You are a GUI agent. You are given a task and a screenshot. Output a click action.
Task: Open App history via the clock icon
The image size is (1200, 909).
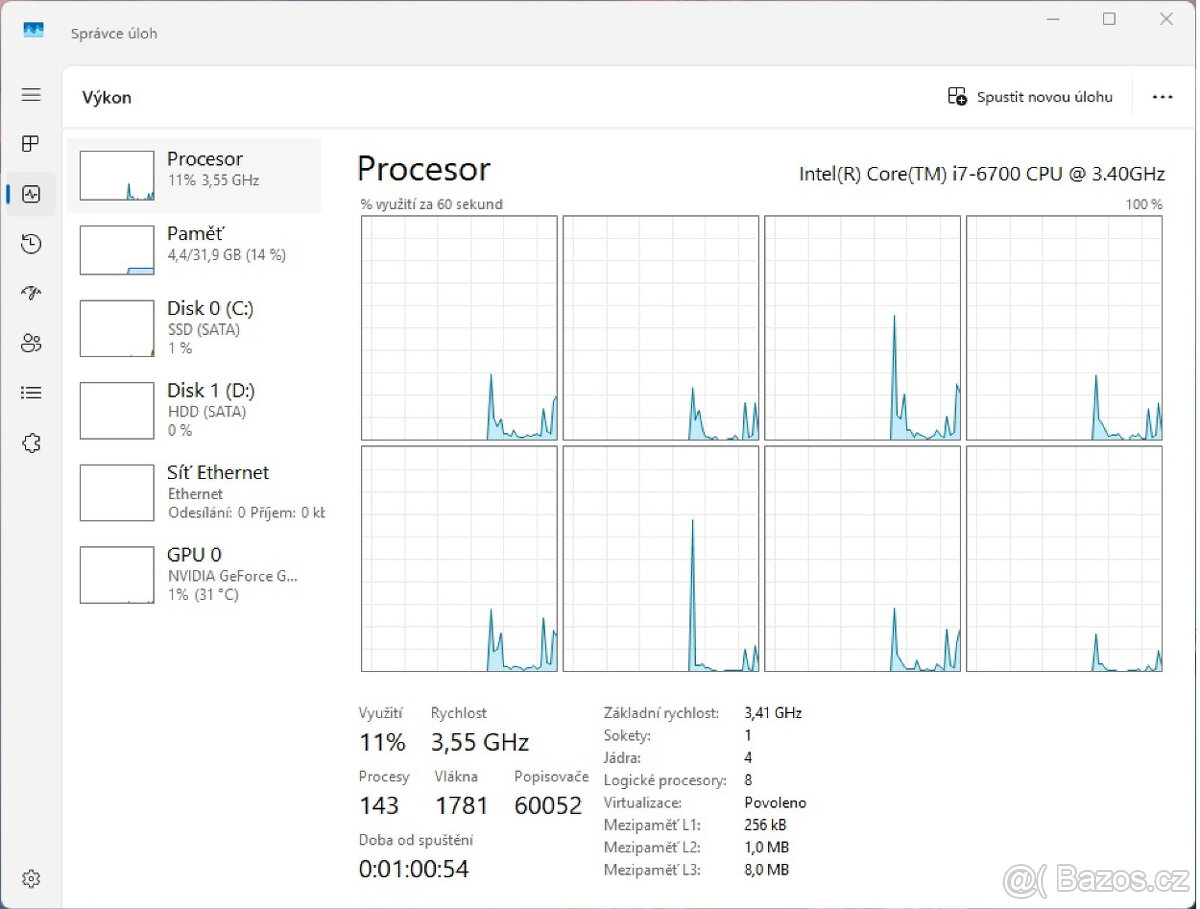click(x=31, y=243)
